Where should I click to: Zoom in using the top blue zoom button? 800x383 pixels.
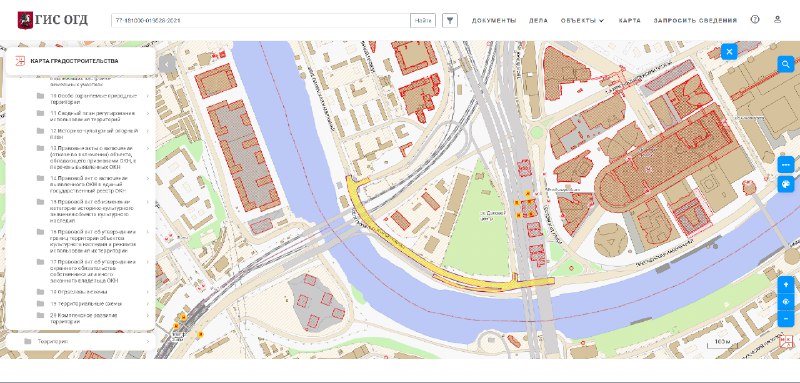click(785, 284)
